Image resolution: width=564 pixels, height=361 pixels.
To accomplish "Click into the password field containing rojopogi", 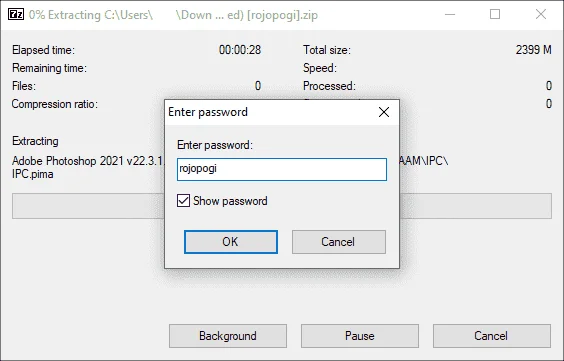I will (x=282, y=169).
